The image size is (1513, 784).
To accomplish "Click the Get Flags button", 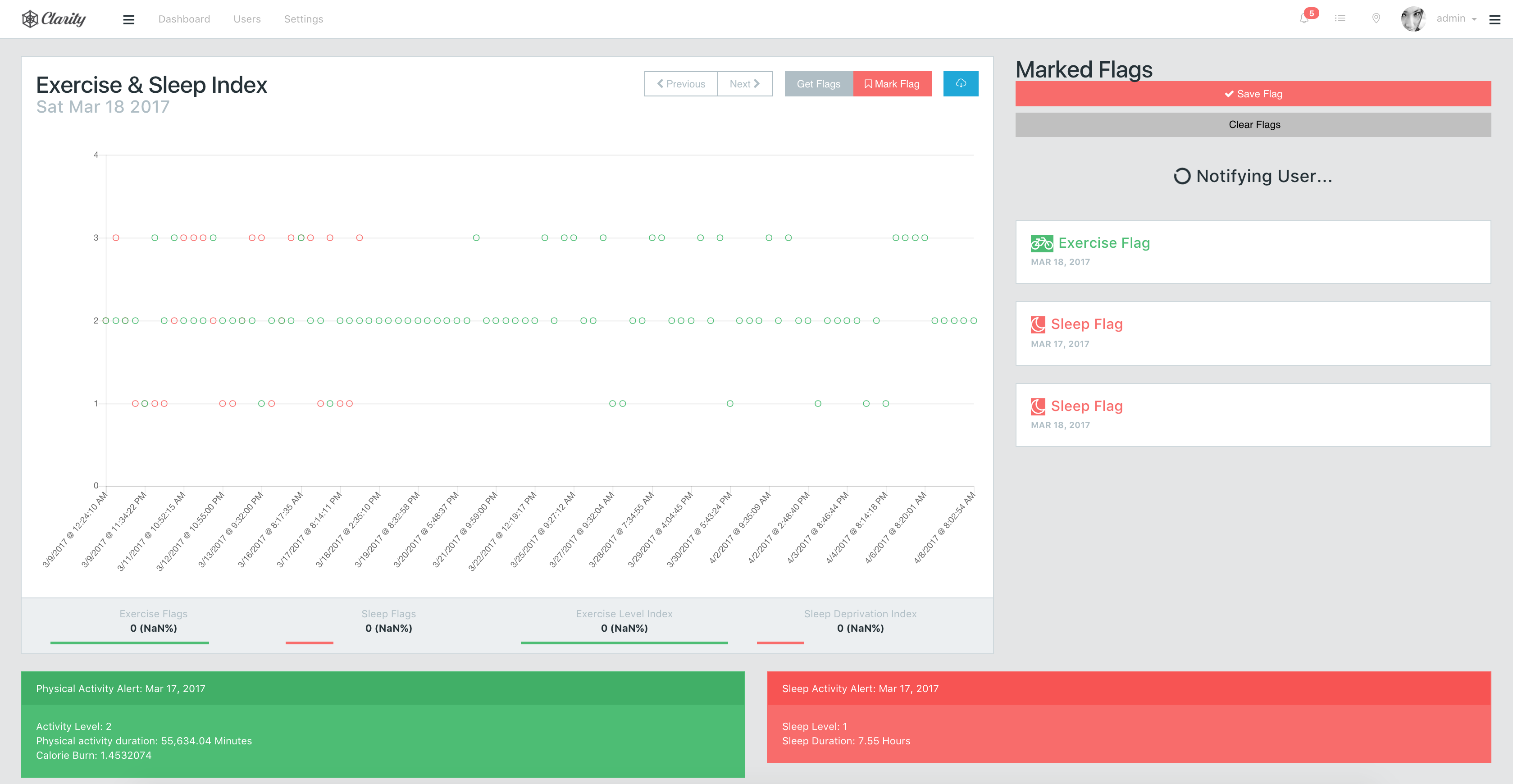I will click(818, 84).
